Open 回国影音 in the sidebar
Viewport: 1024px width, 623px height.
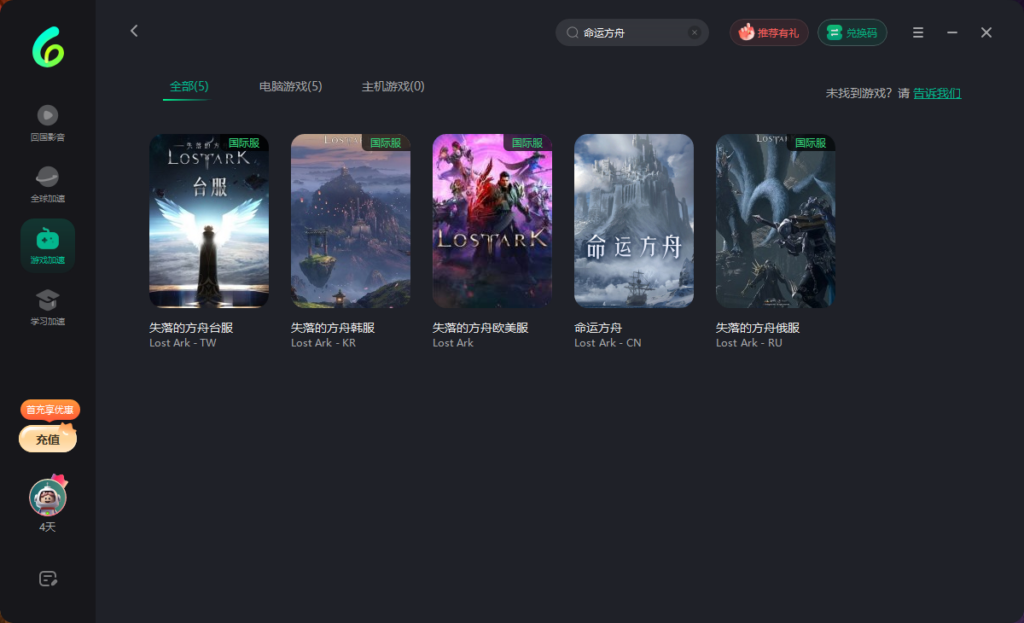tap(47, 116)
